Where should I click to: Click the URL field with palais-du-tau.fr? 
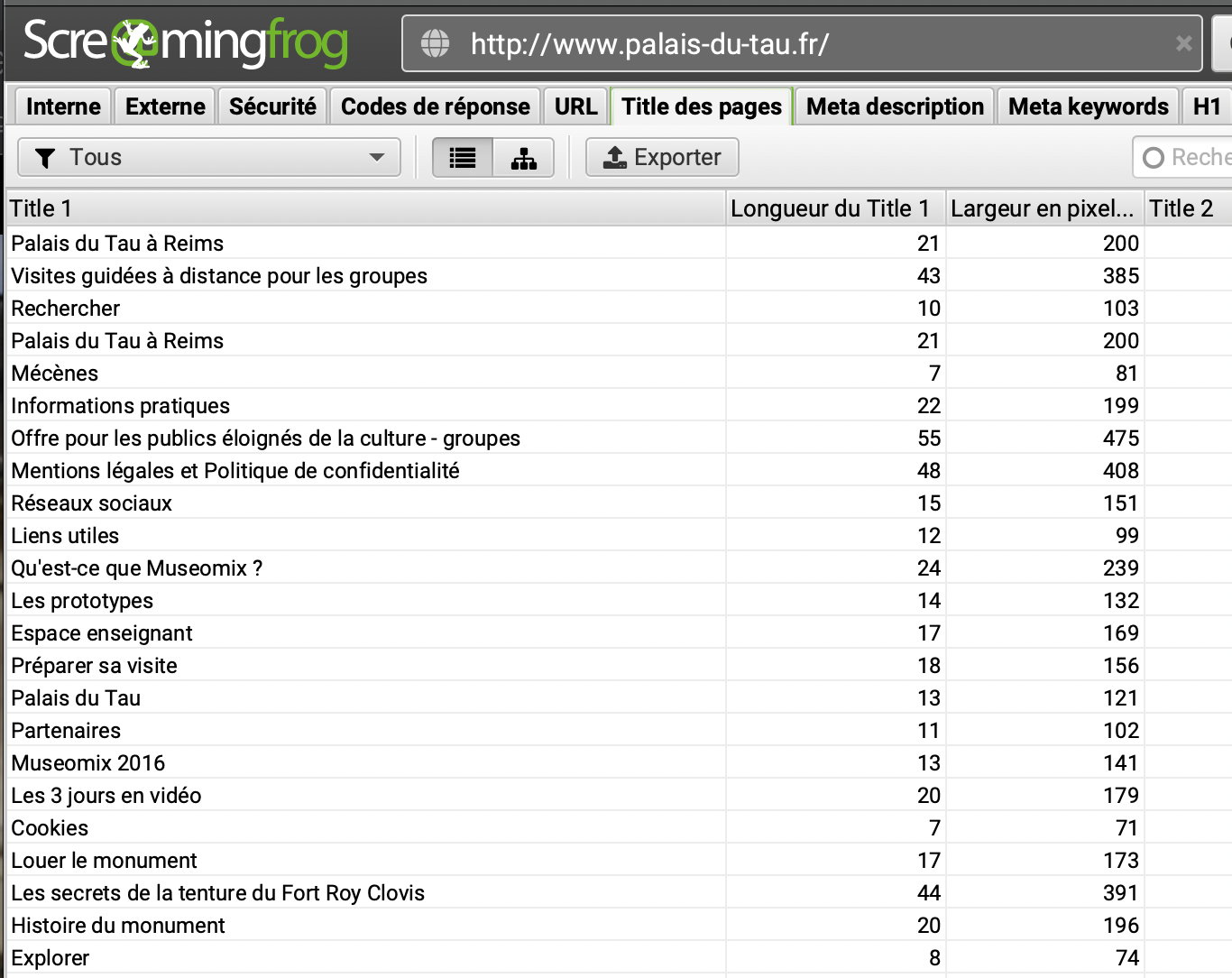[x=802, y=43]
